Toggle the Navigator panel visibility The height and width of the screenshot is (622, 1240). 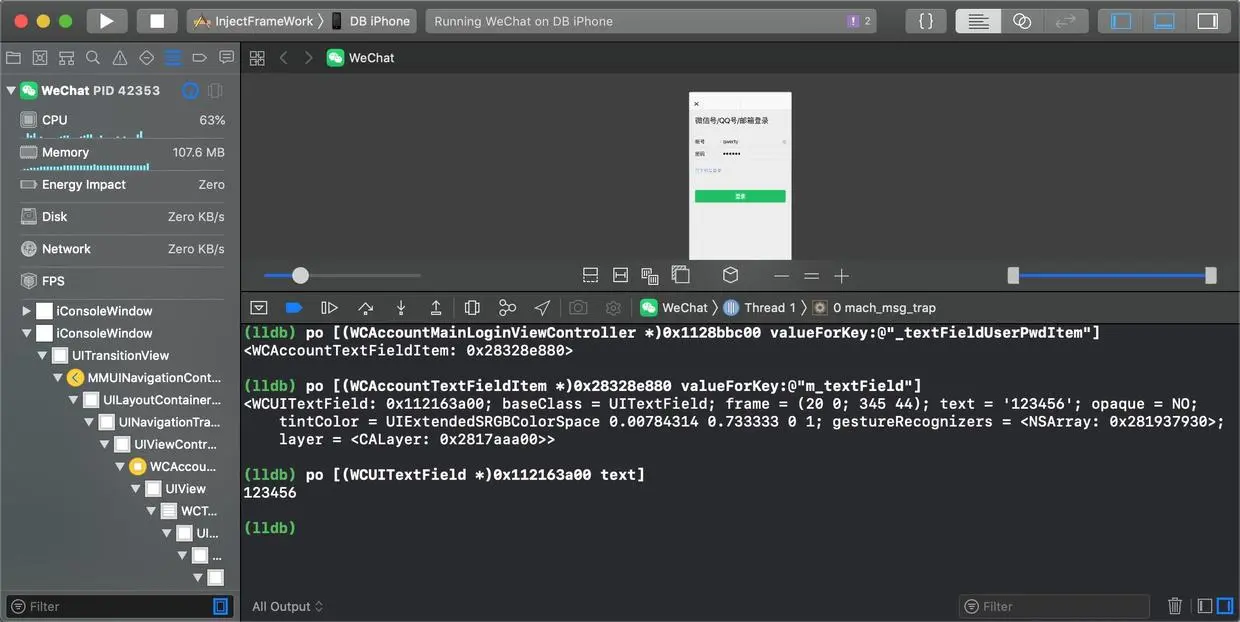[x=1121, y=21]
